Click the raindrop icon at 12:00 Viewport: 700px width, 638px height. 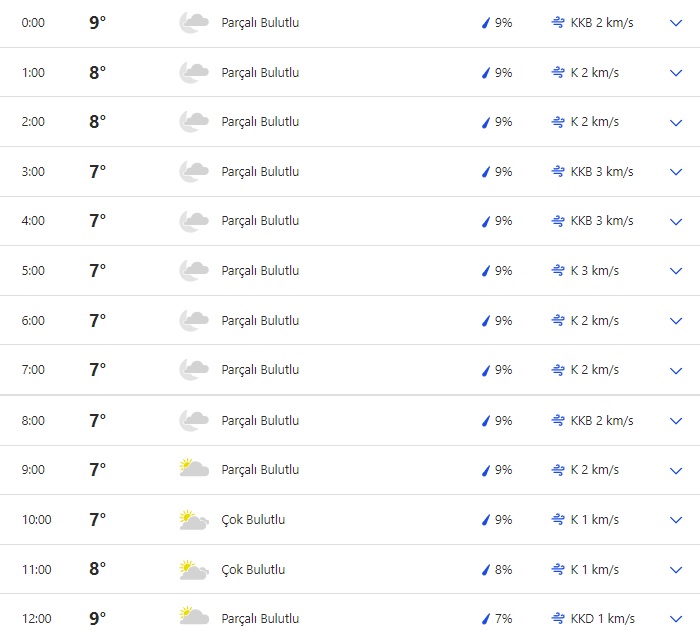tap(486, 619)
